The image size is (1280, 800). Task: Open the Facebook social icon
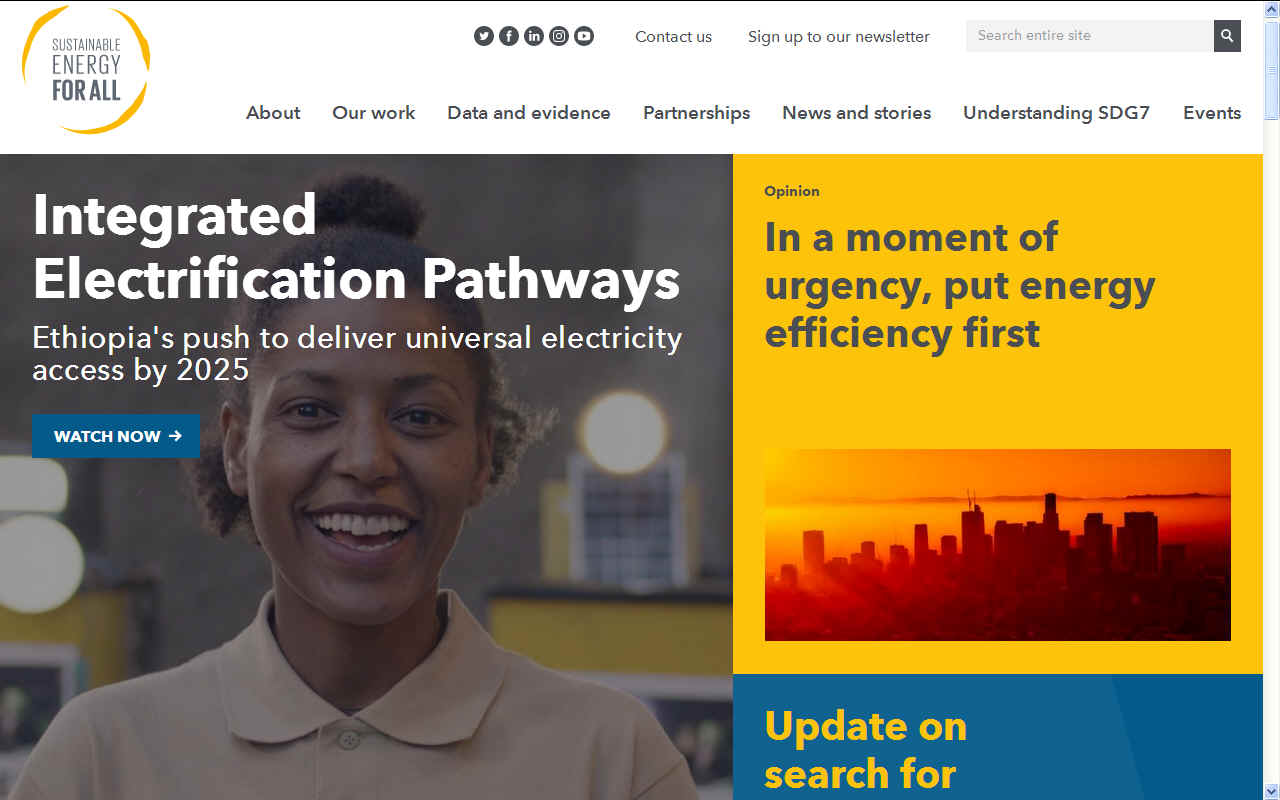(x=509, y=36)
